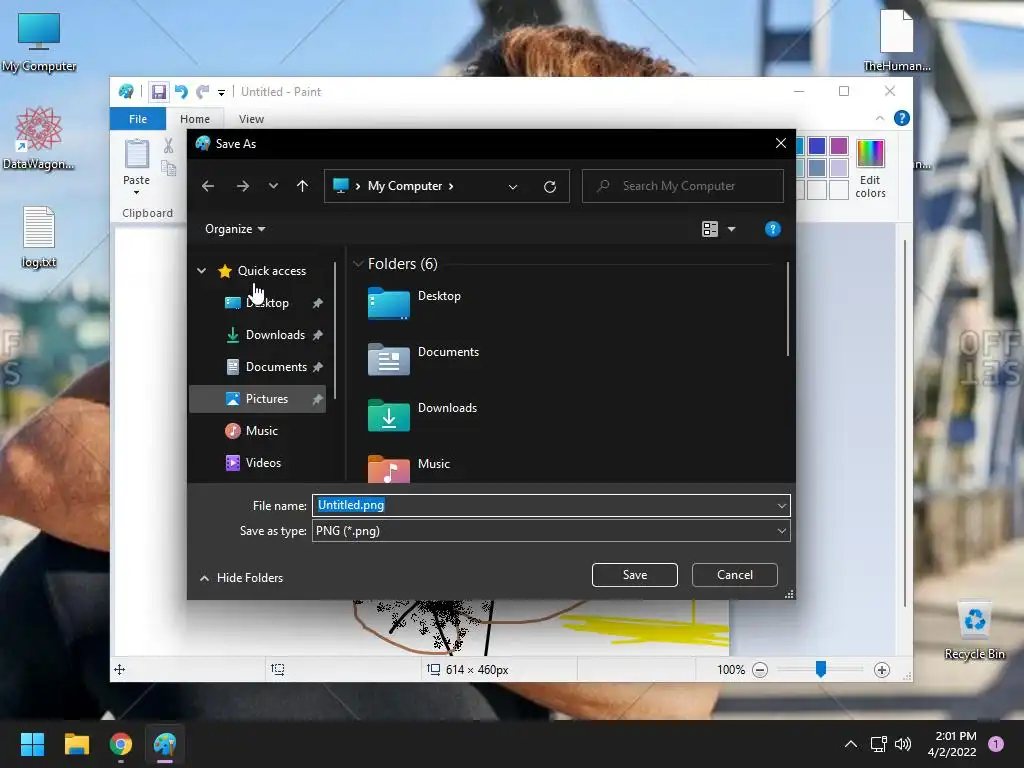This screenshot has width=1024, height=768.
Task: Click the Undo arrow in Paint's quick access toolbar
Action: (182, 91)
